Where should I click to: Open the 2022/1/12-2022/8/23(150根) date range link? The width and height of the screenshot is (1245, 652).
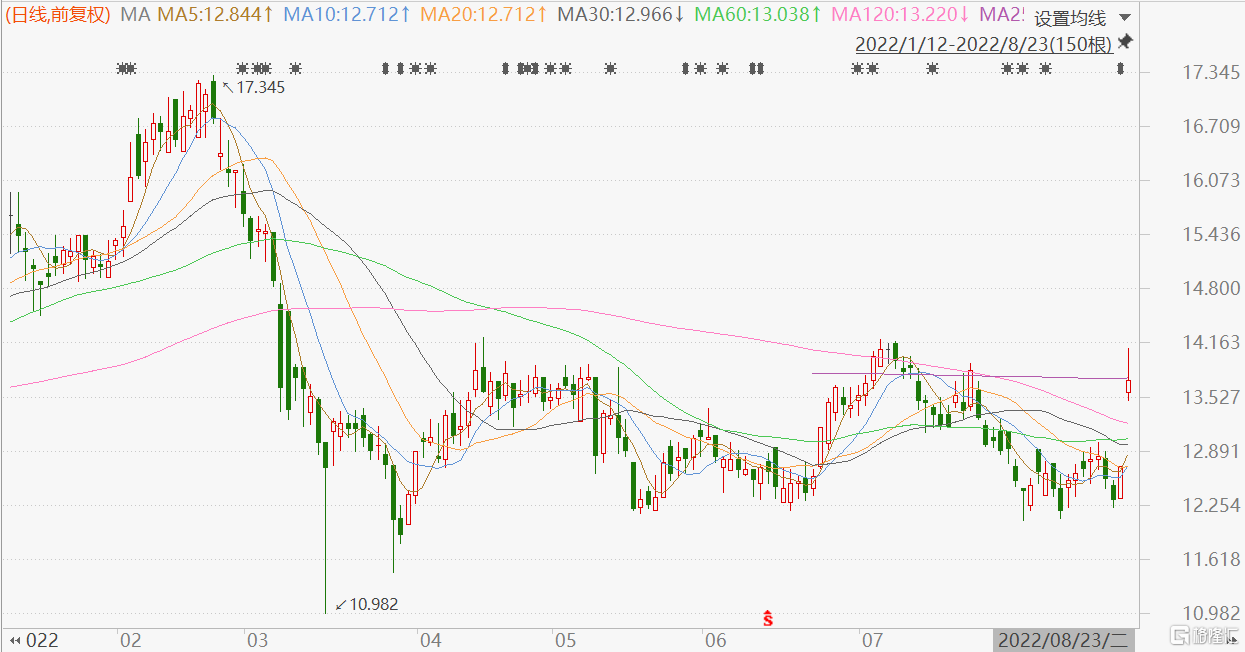(983, 44)
